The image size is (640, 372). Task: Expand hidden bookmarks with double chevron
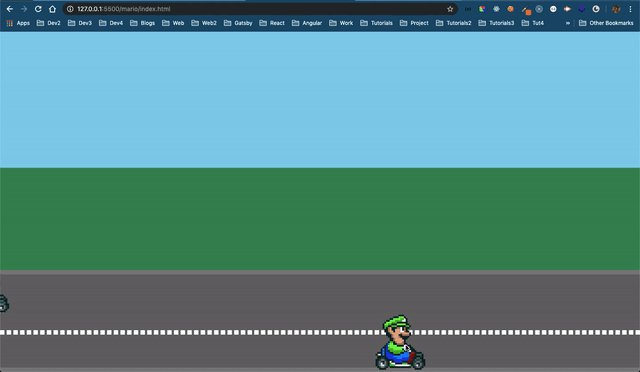click(567, 23)
